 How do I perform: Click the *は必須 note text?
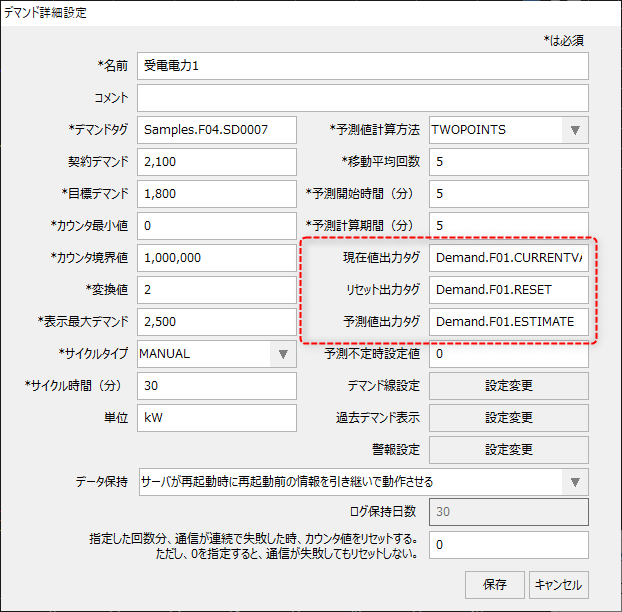pyautogui.click(x=563, y=40)
